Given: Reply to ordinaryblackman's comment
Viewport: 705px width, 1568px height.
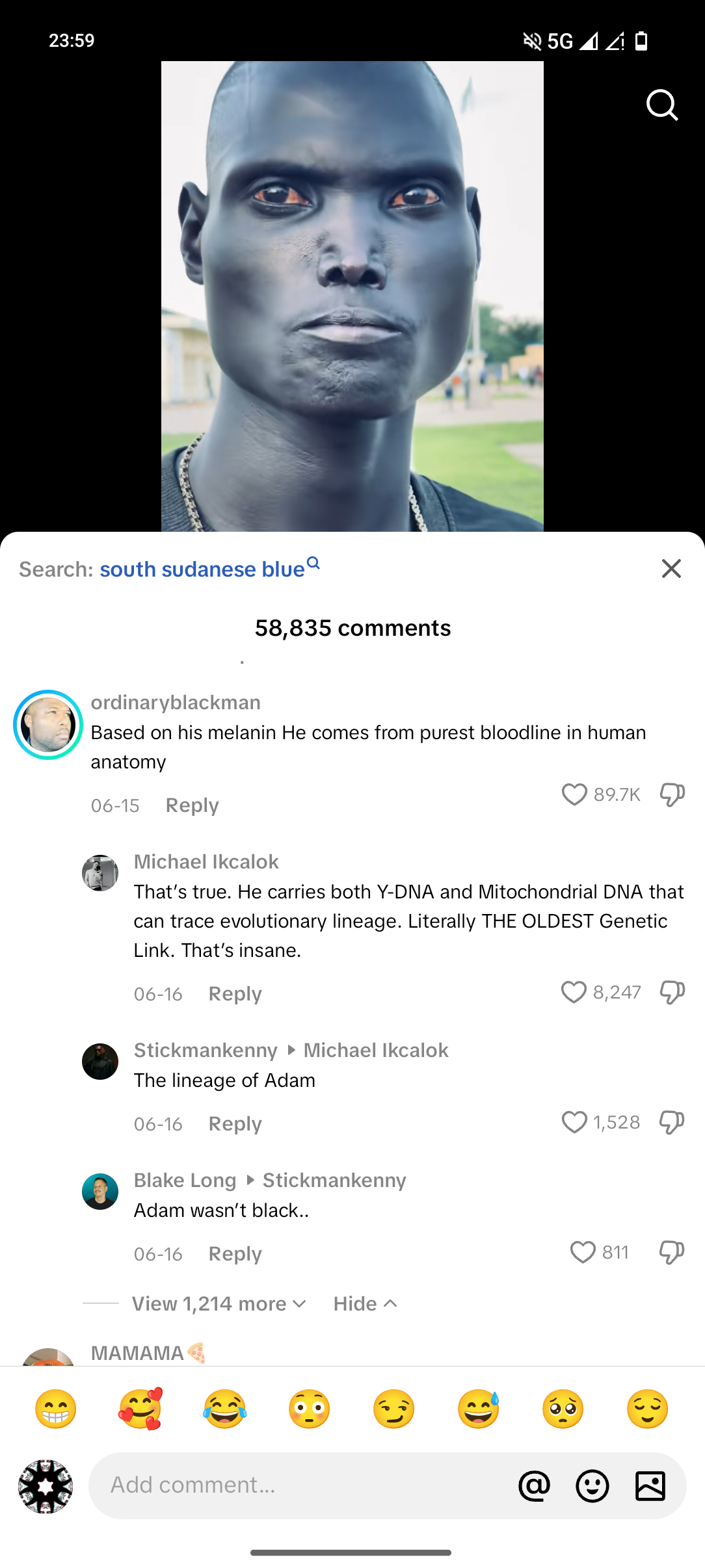Looking at the screenshot, I should [192, 805].
